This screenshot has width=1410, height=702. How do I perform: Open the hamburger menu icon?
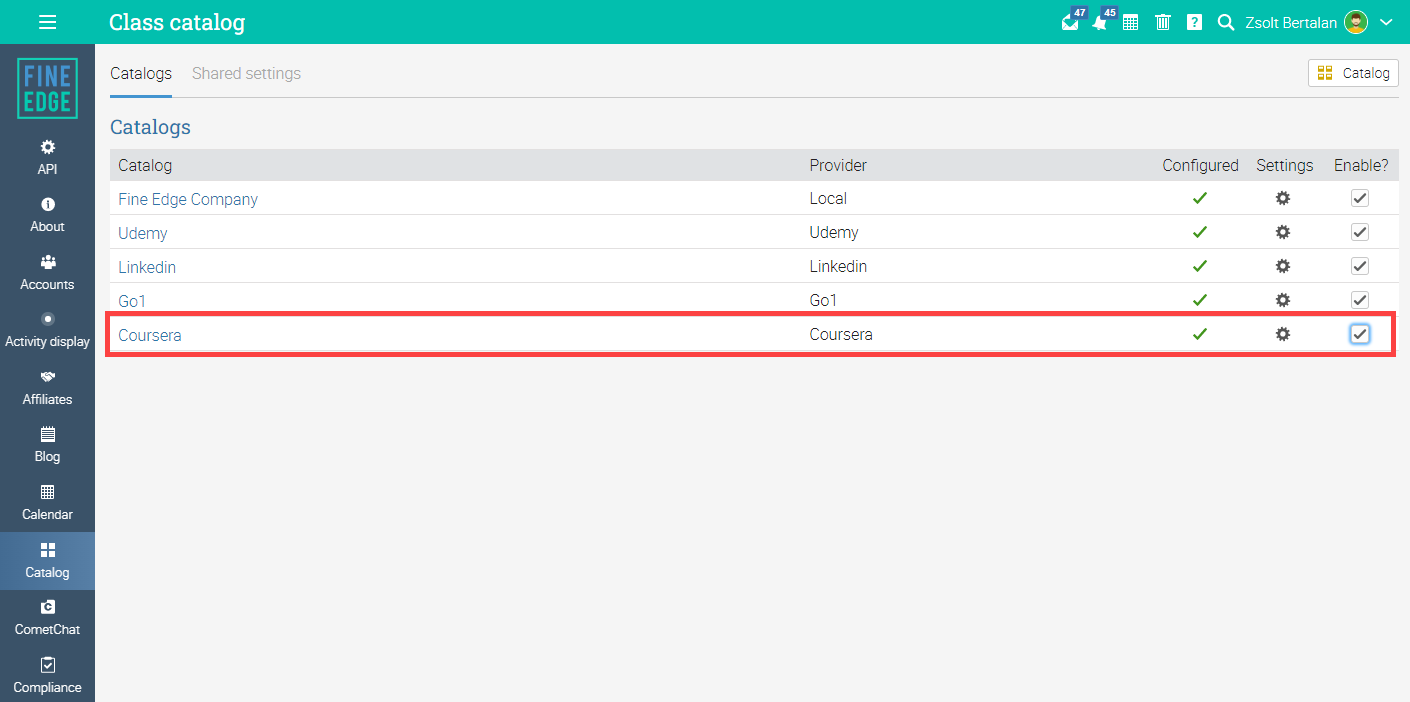(47, 22)
